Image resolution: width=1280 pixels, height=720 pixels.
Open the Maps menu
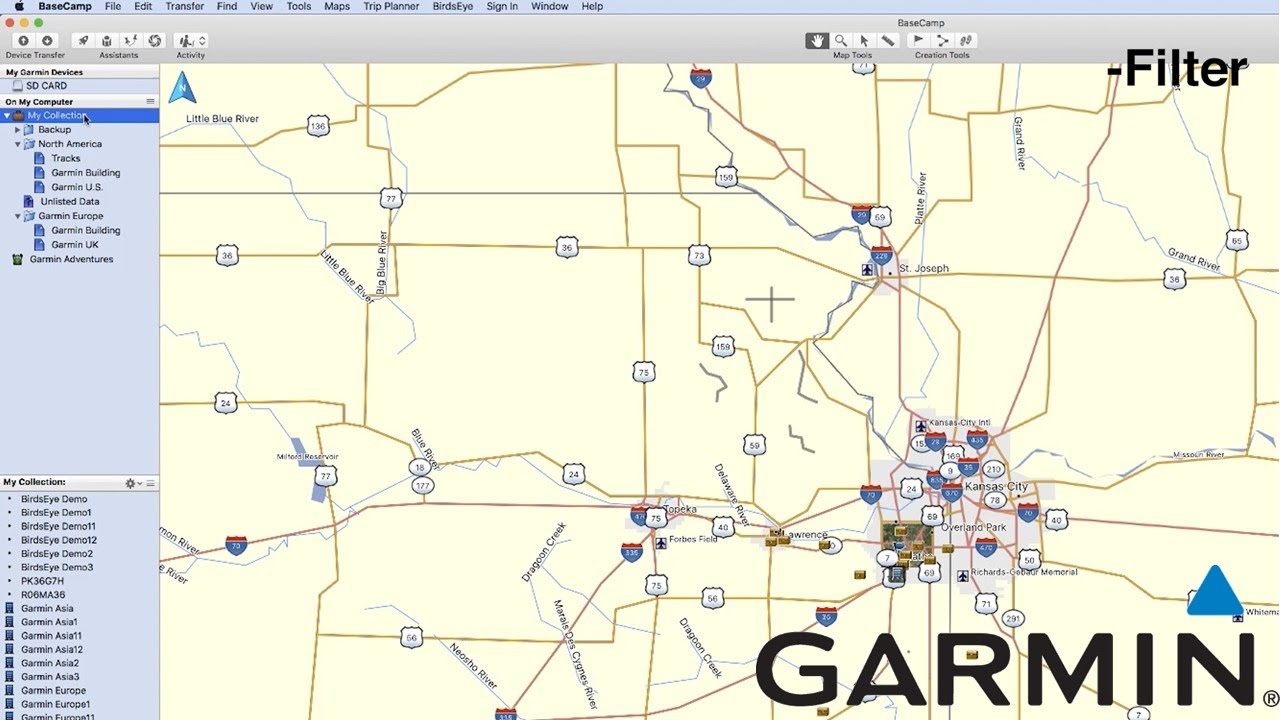coord(337,6)
